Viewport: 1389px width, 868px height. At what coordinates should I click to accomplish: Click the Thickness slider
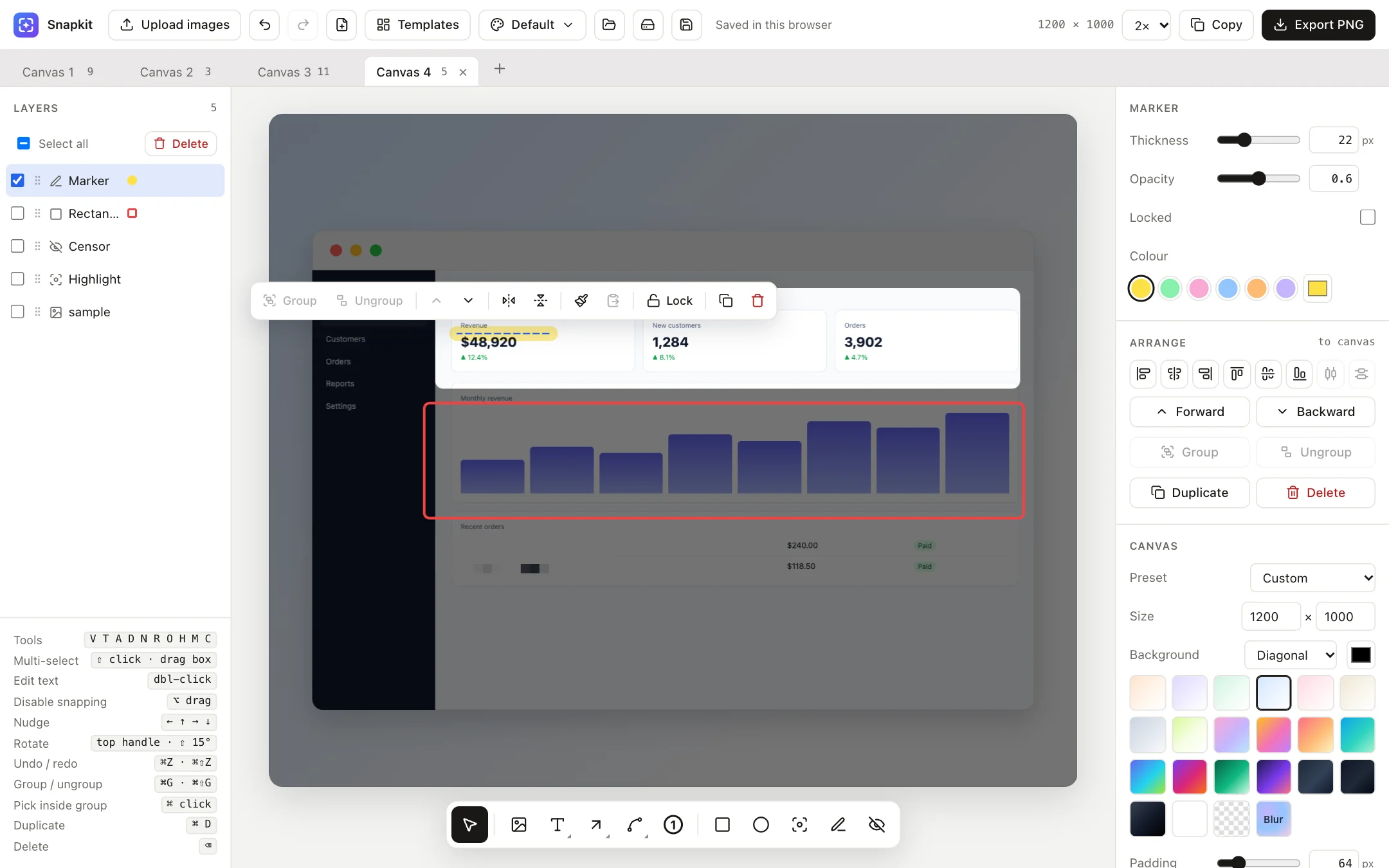tap(1258, 140)
